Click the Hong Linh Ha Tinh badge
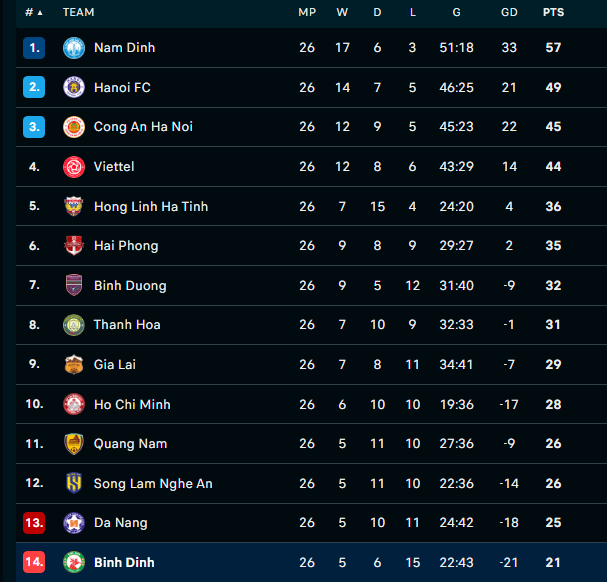The height and width of the screenshot is (582, 607). point(74,206)
